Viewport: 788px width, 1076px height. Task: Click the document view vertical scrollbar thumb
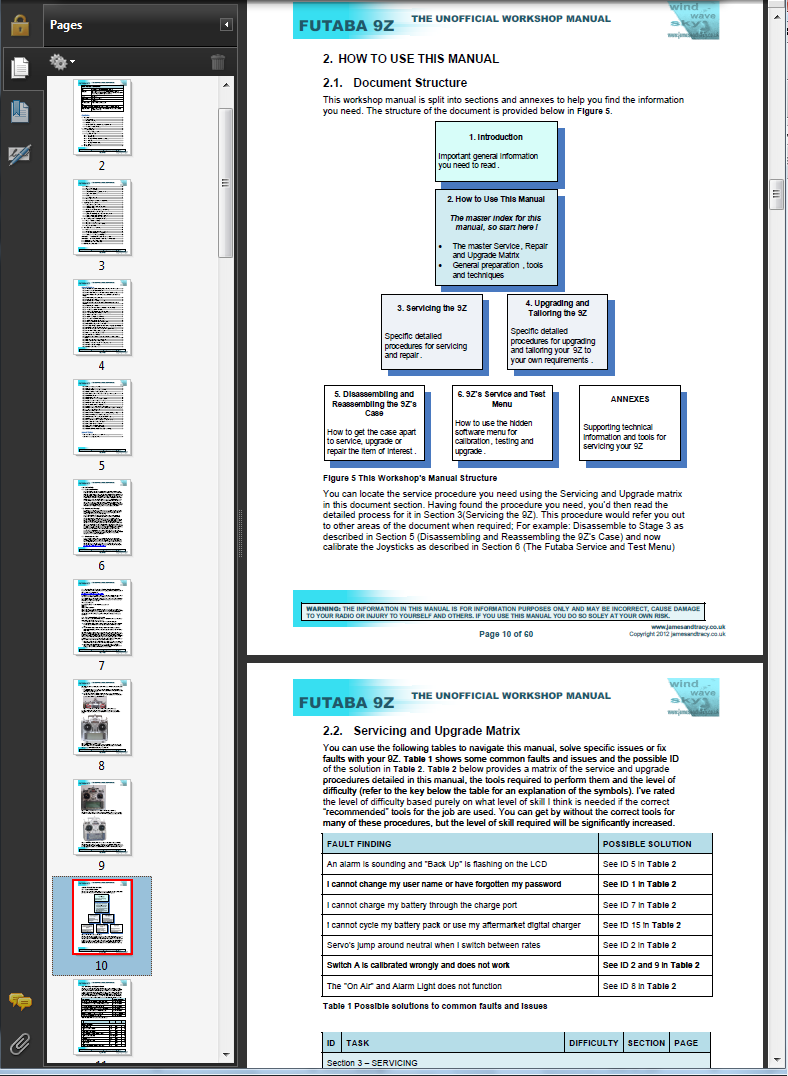[776, 194]
